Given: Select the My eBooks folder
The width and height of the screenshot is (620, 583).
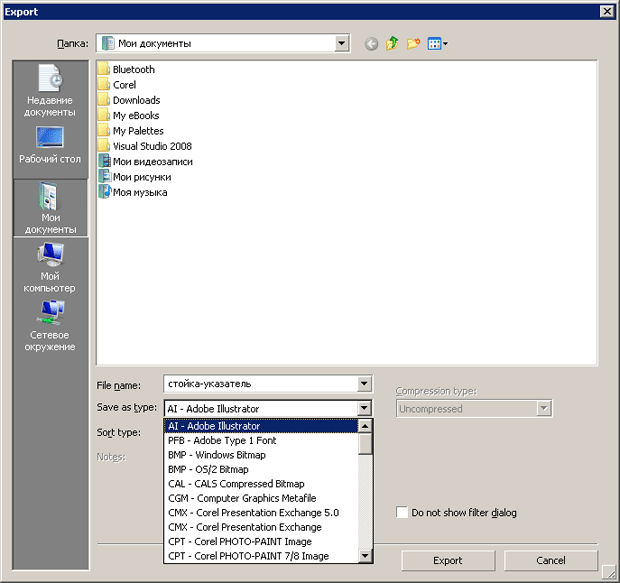Looking at the screenshot, I should pyautogui.click(x=129, y=115).
